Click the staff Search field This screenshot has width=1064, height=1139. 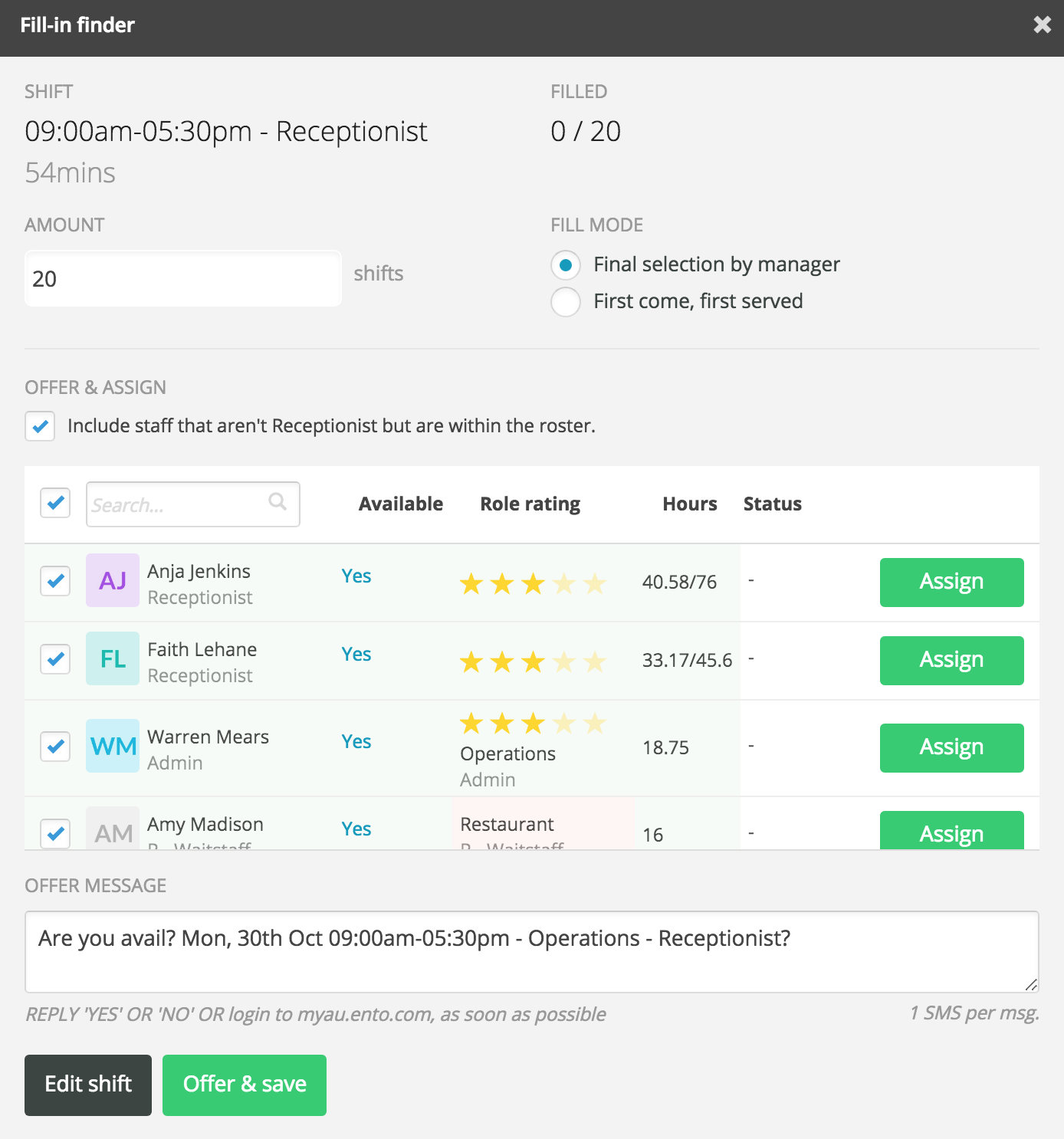[x=193, y=504]
